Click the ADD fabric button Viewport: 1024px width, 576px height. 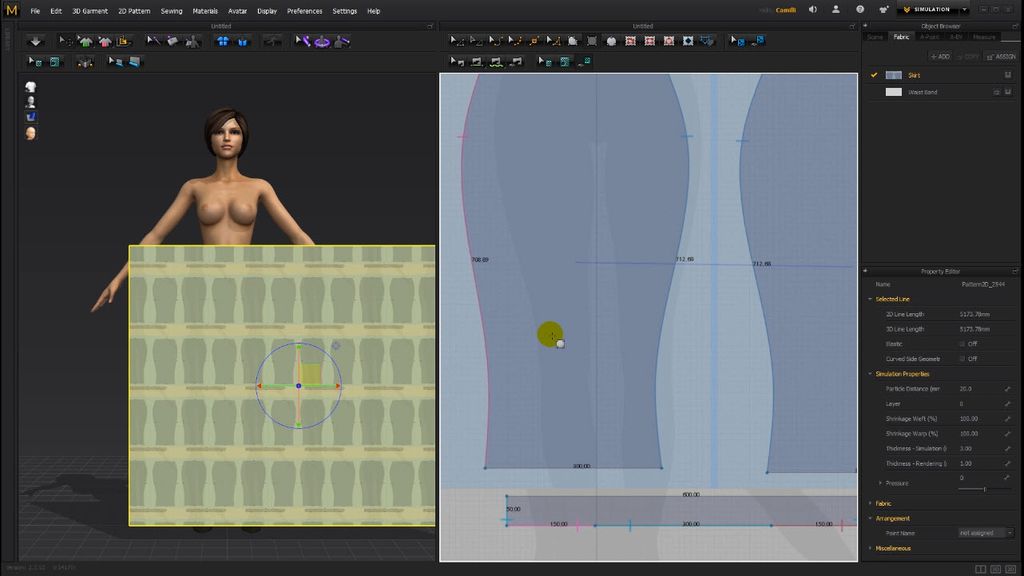pos(939,57)
